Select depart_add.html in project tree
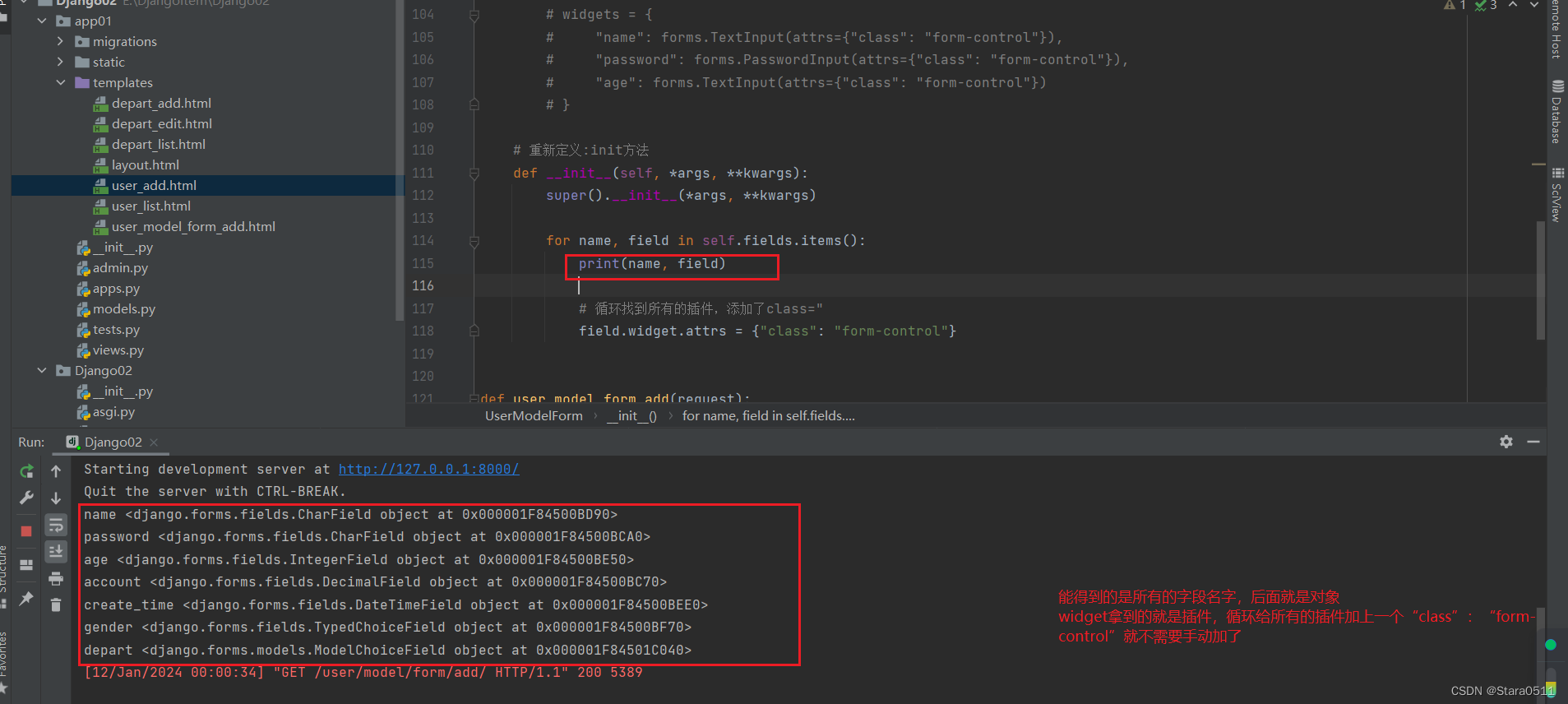The image size is (1568, 704). tap(161, 103)
